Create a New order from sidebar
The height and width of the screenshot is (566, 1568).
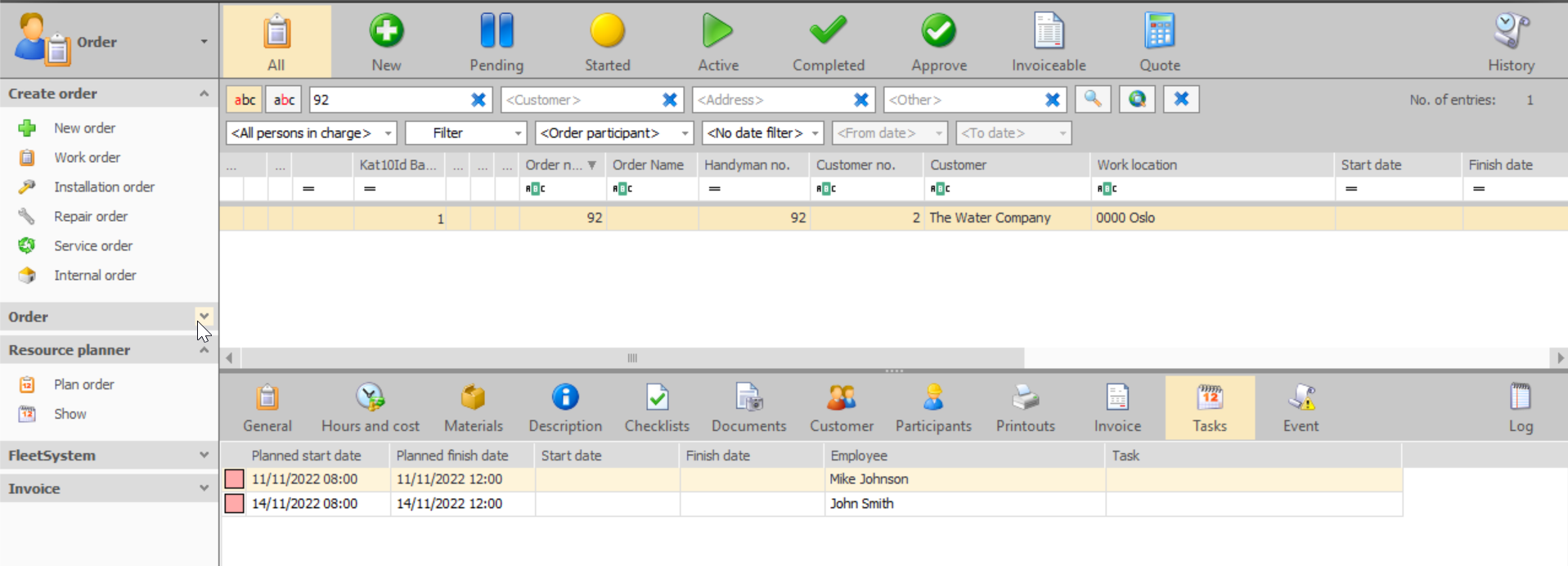coord(84,128)
